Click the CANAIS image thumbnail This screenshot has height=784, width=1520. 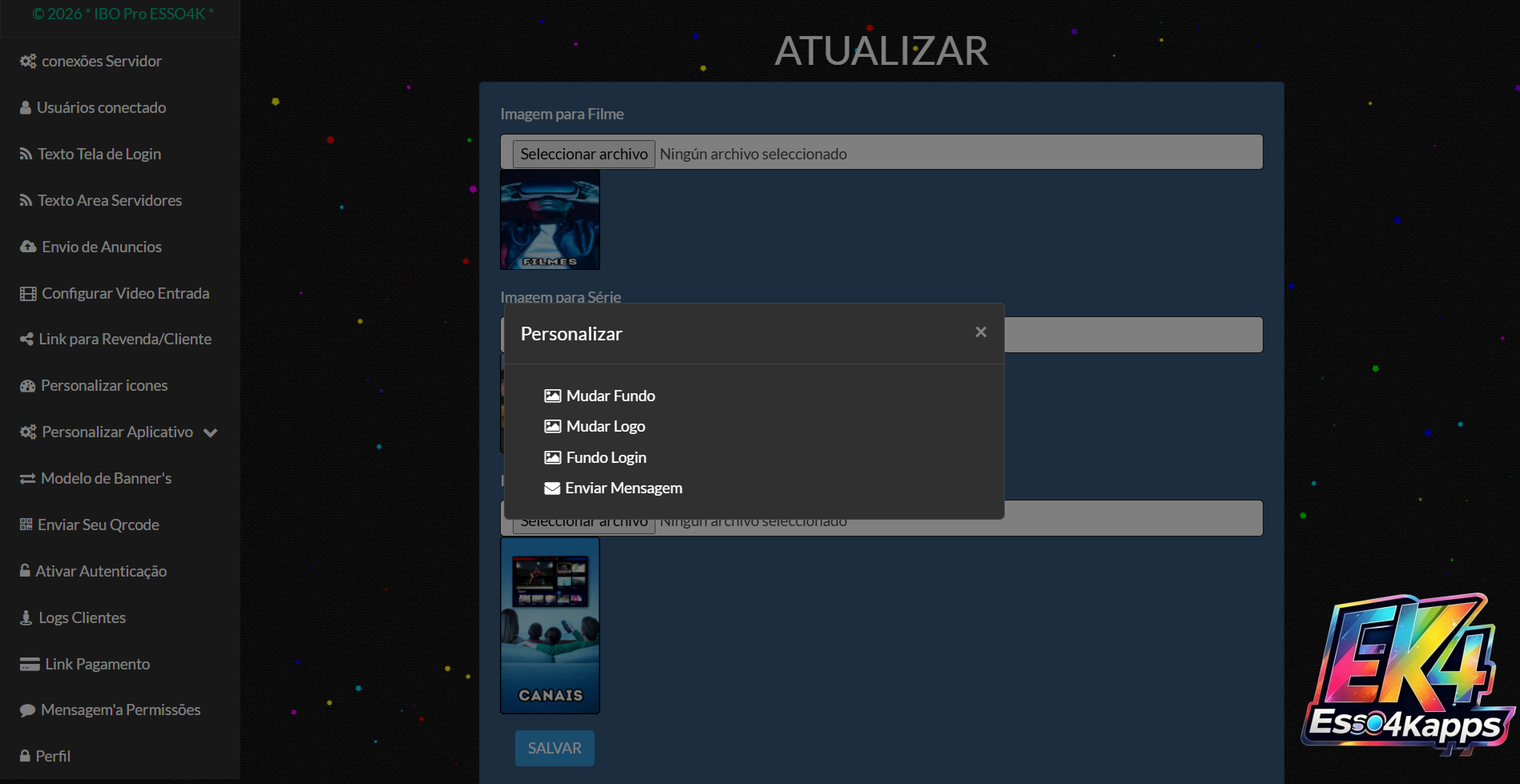(550, 625)
